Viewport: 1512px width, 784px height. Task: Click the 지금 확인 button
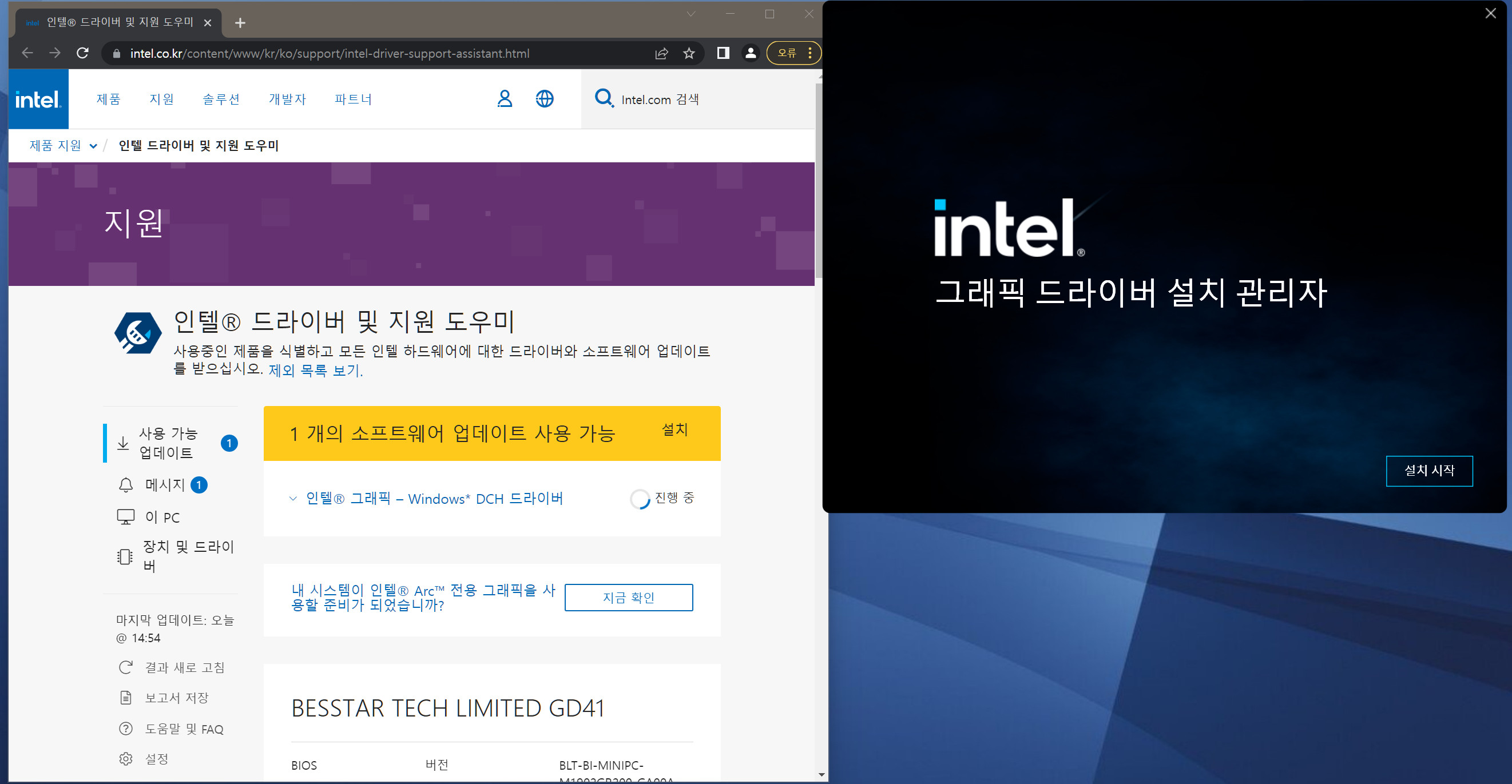pos(629,598)
